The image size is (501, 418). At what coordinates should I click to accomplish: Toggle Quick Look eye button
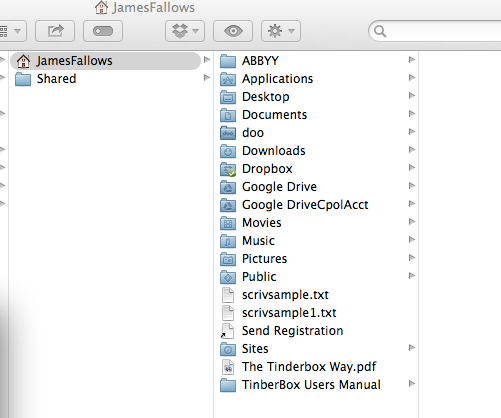pyautogui.click(x=233, y=31)
